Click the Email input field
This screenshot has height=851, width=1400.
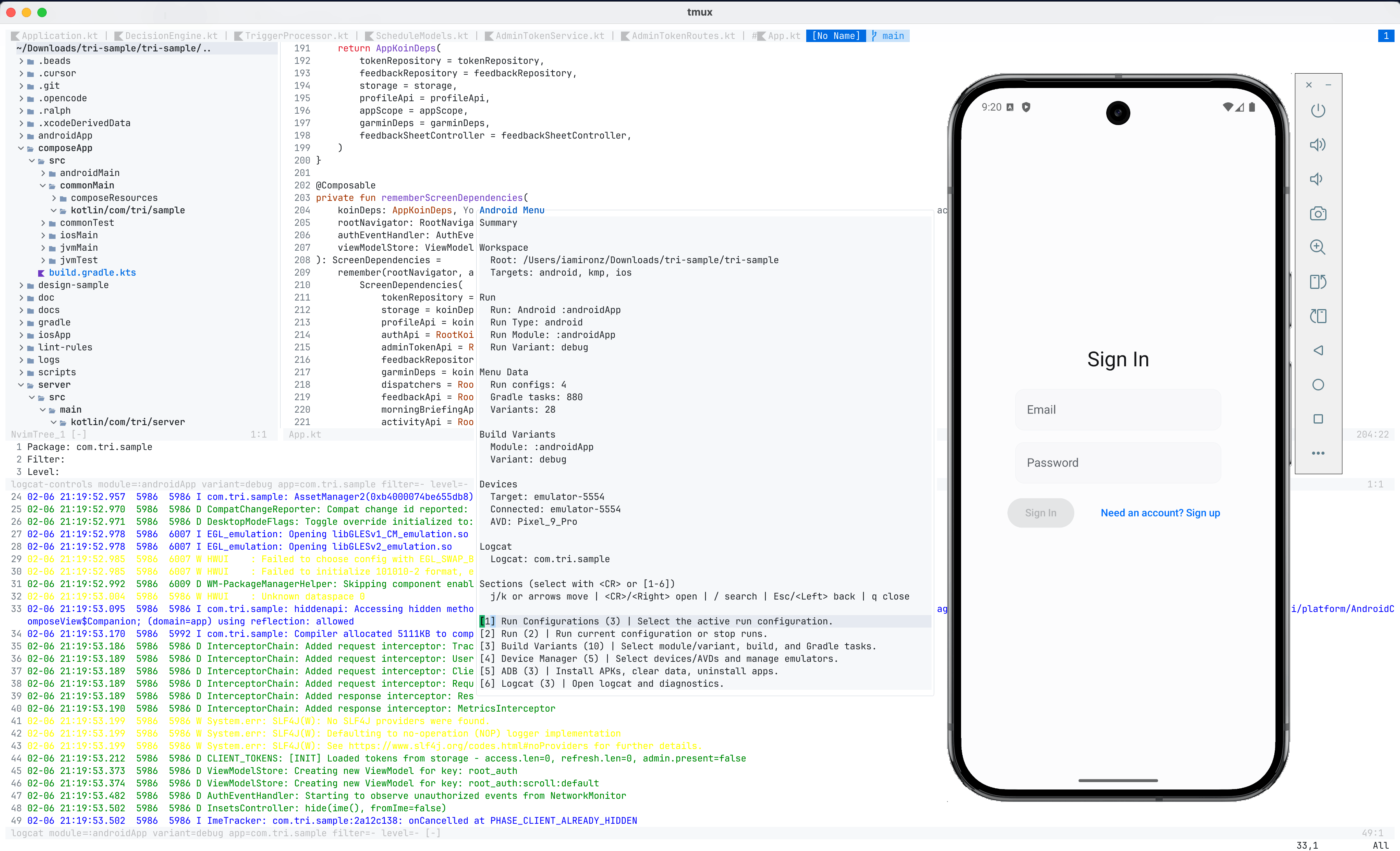1118,410
